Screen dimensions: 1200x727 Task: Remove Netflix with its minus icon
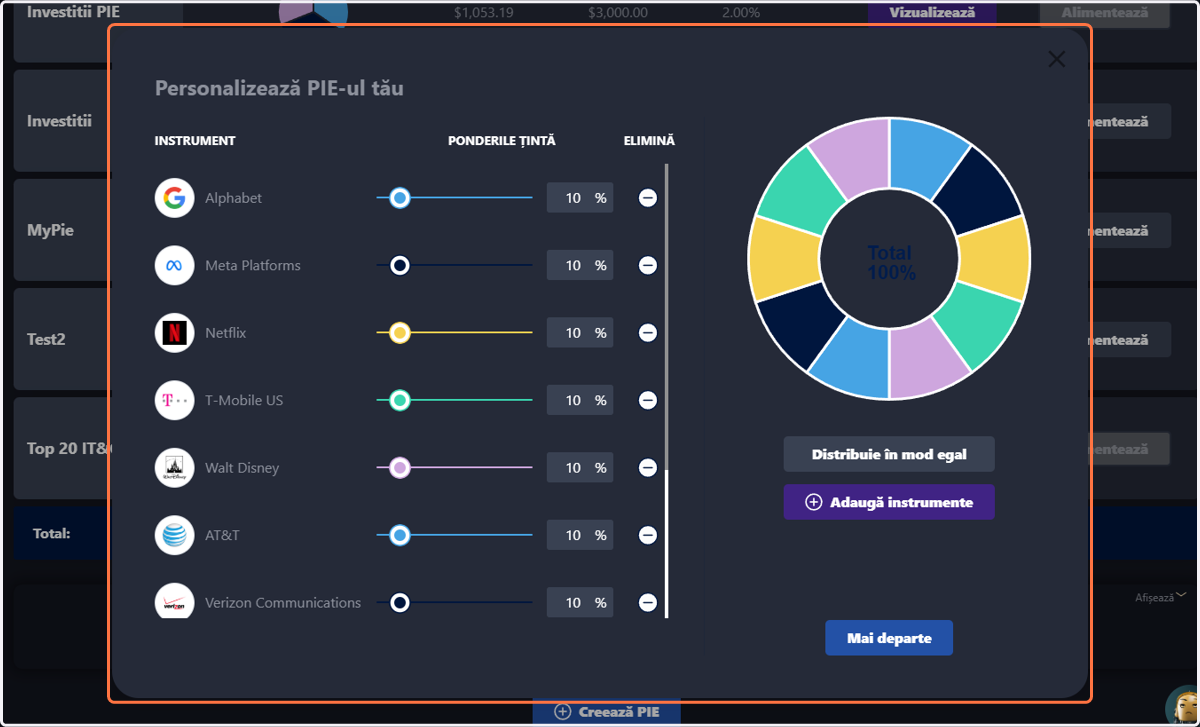tap(648, 333)
